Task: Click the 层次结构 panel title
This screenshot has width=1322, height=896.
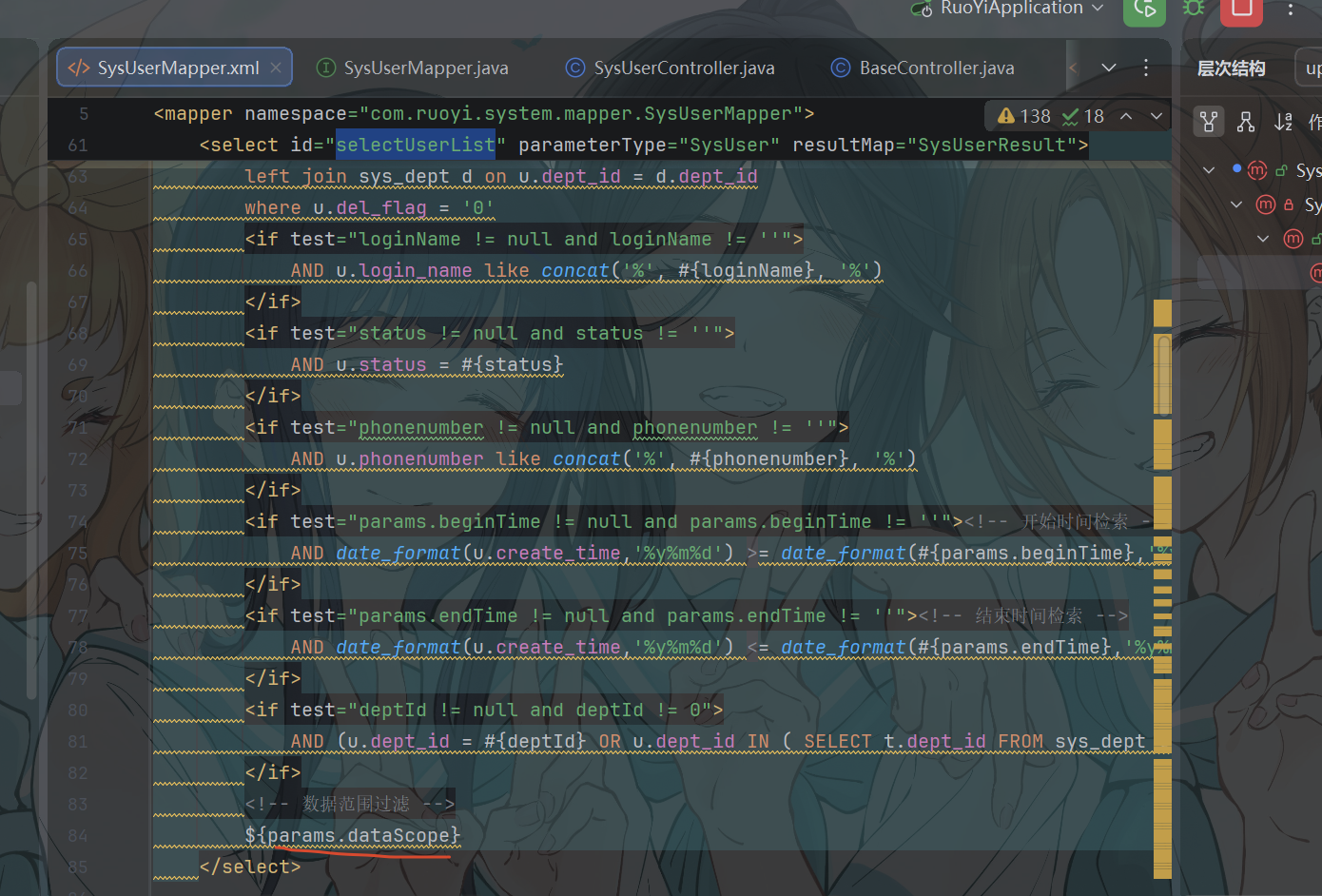Action: (x=1231, y=68)
